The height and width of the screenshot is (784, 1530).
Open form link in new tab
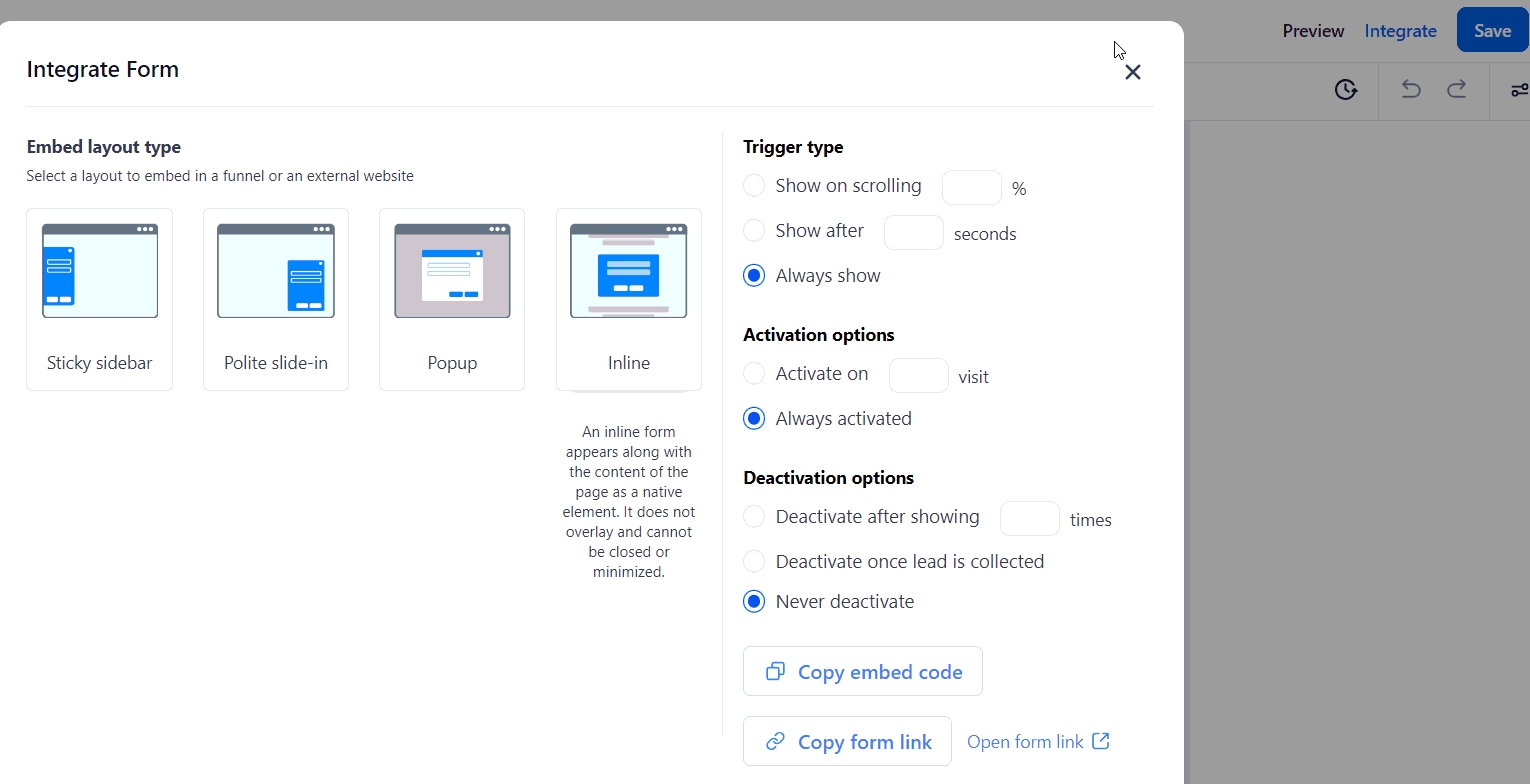1038,742
